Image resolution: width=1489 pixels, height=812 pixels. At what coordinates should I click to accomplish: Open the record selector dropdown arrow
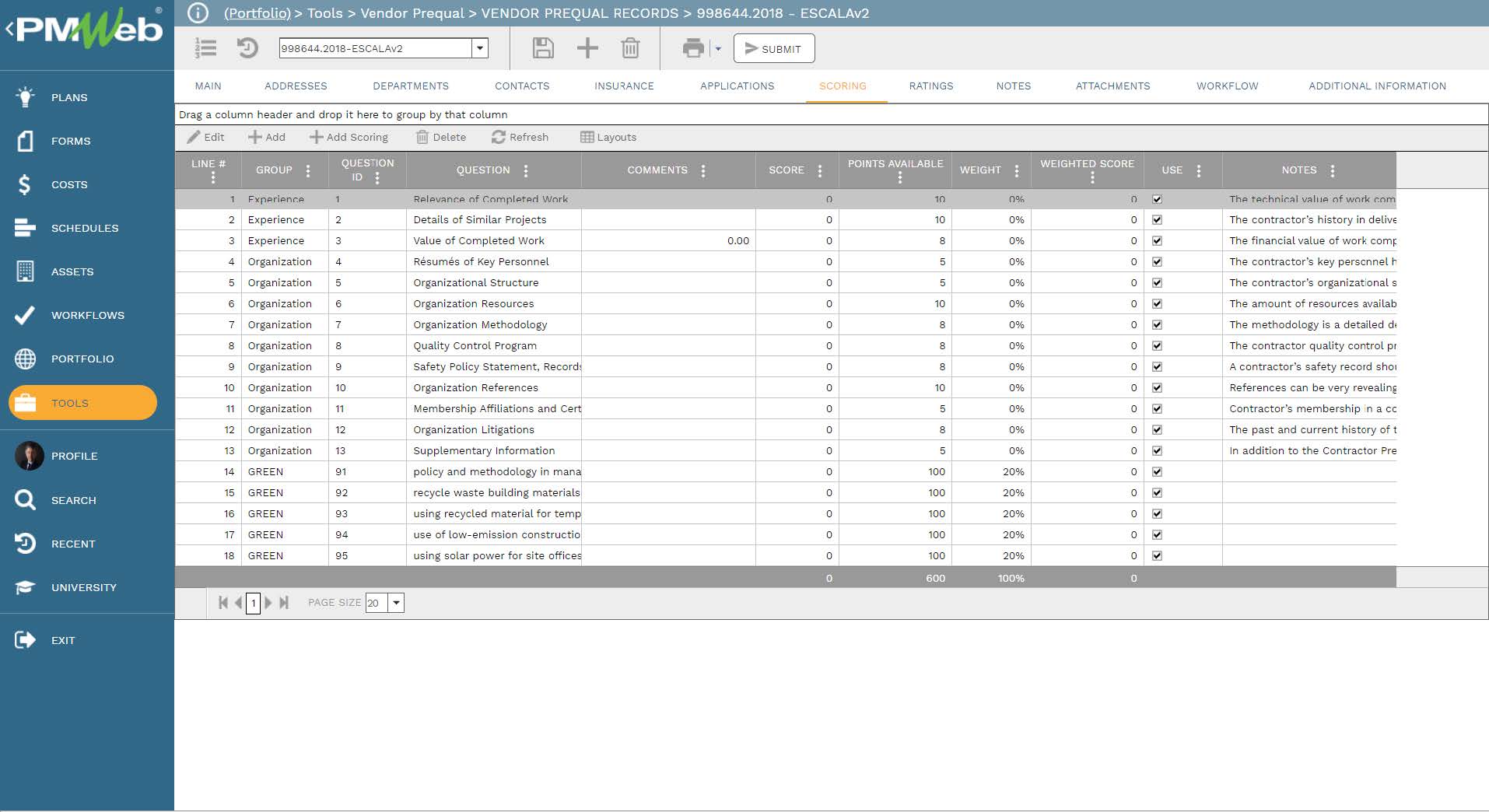tap(480, 48)
